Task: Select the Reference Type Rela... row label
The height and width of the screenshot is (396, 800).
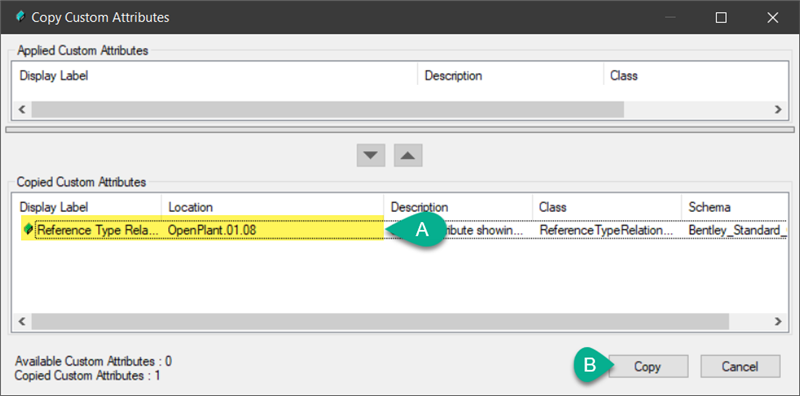Action: click(x=98, y=230)
